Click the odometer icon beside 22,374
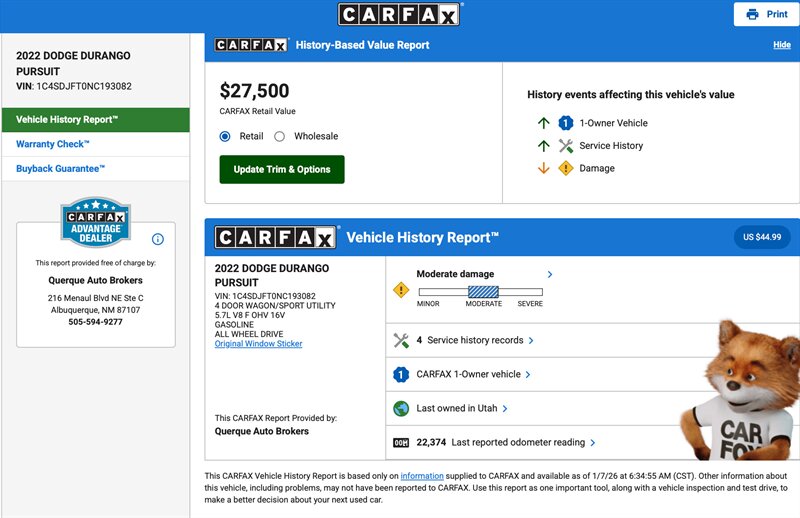This screenshot has height=518, width=800. pyautogui.click(x=401, y=442)
